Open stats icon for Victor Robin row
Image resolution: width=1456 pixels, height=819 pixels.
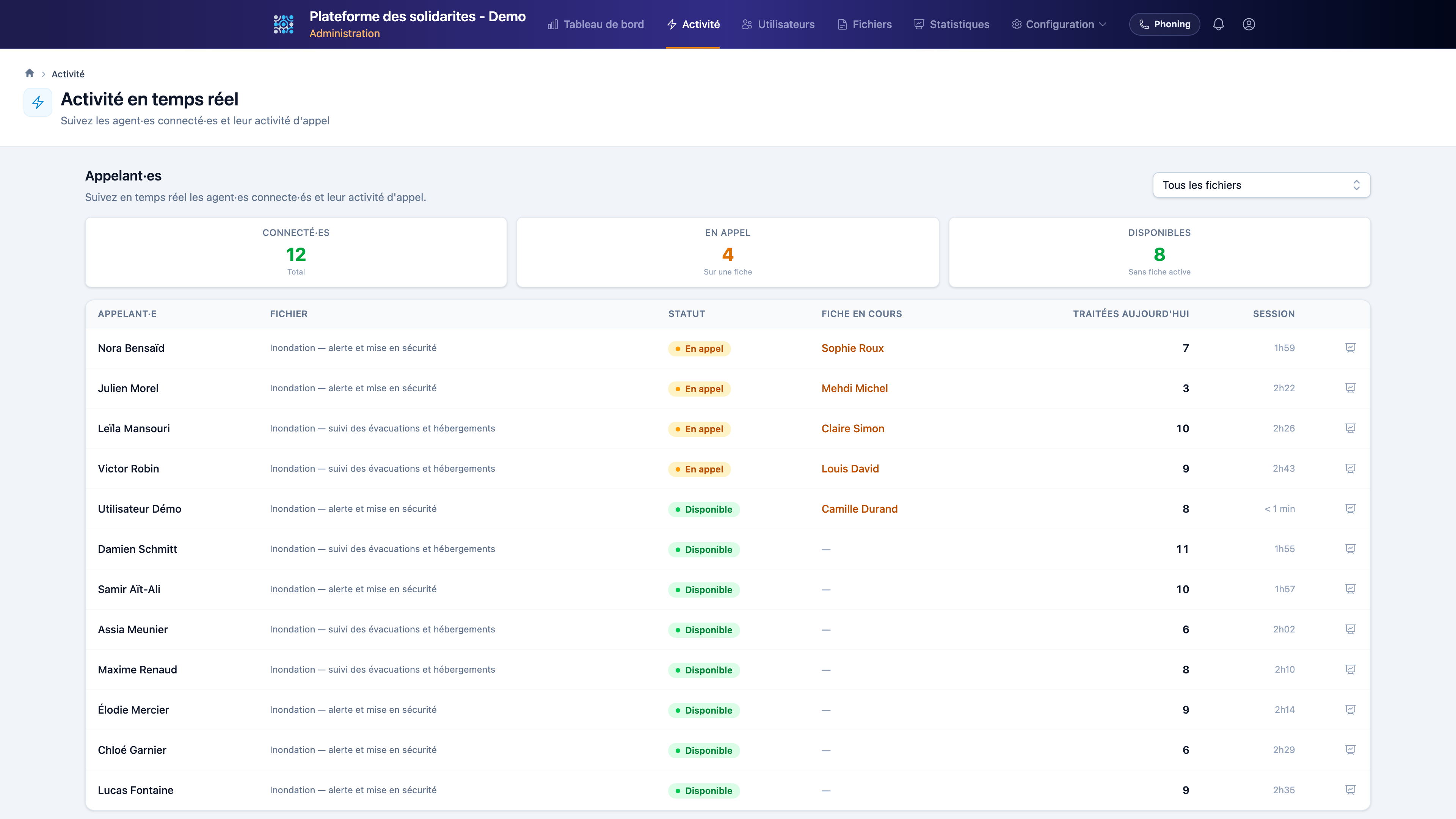coord(1350,469)
